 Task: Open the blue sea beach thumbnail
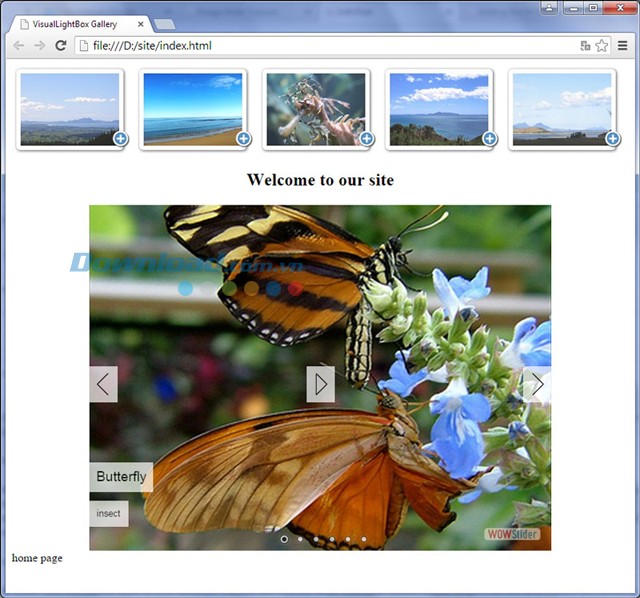point(193,108)
